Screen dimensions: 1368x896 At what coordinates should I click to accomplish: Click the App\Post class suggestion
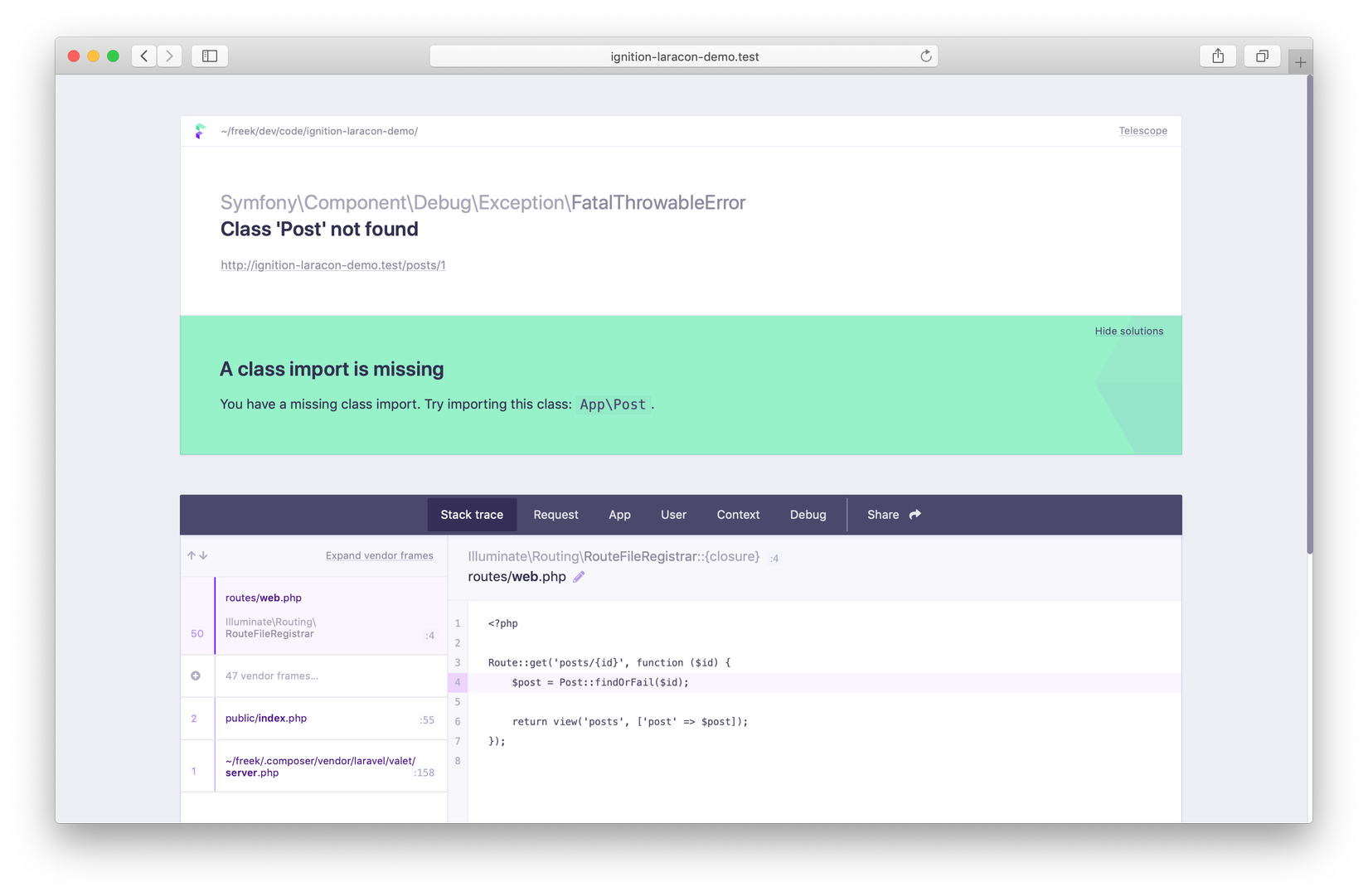tap(613, 404)
